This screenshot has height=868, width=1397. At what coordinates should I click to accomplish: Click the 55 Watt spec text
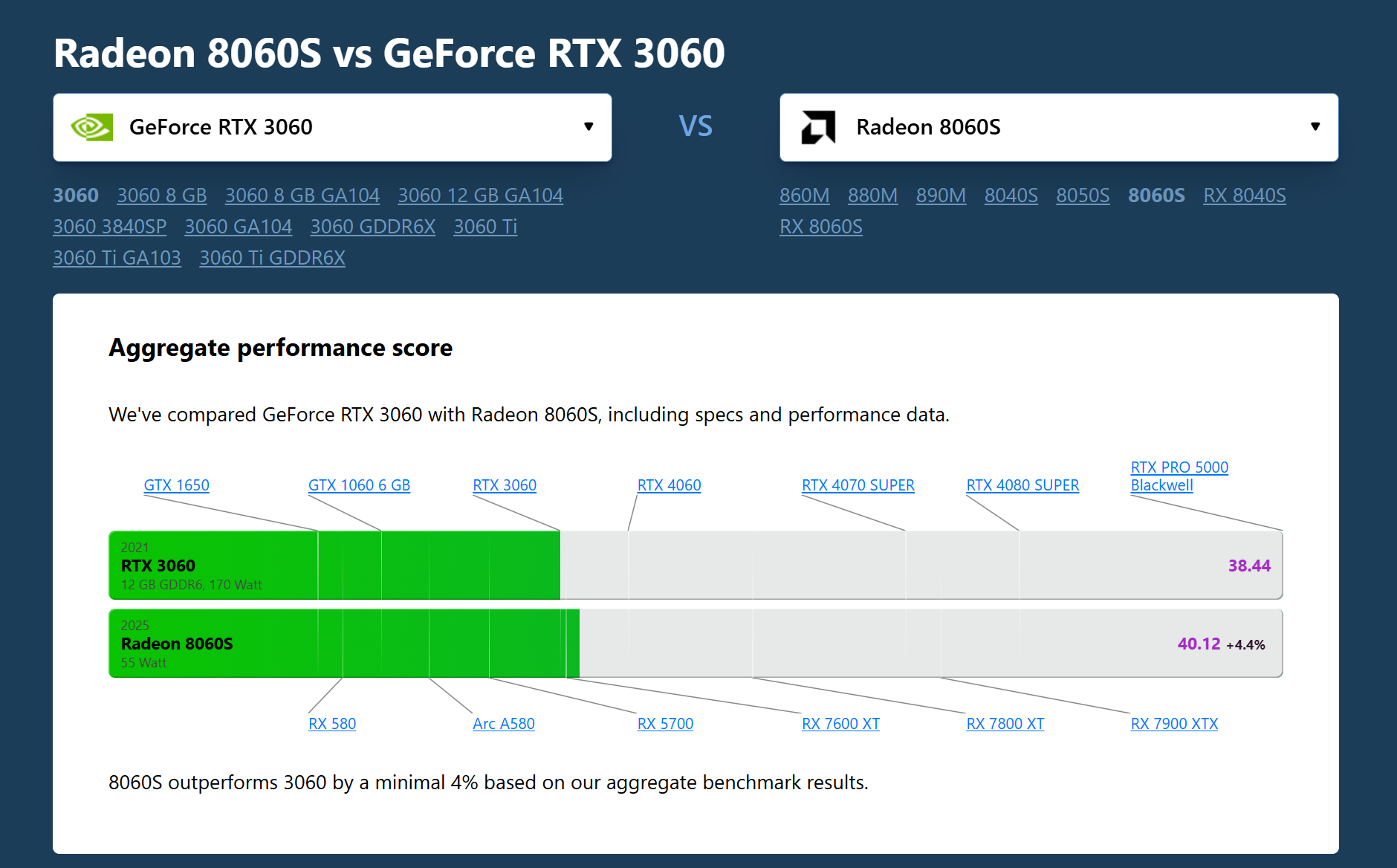click(143, 663)
